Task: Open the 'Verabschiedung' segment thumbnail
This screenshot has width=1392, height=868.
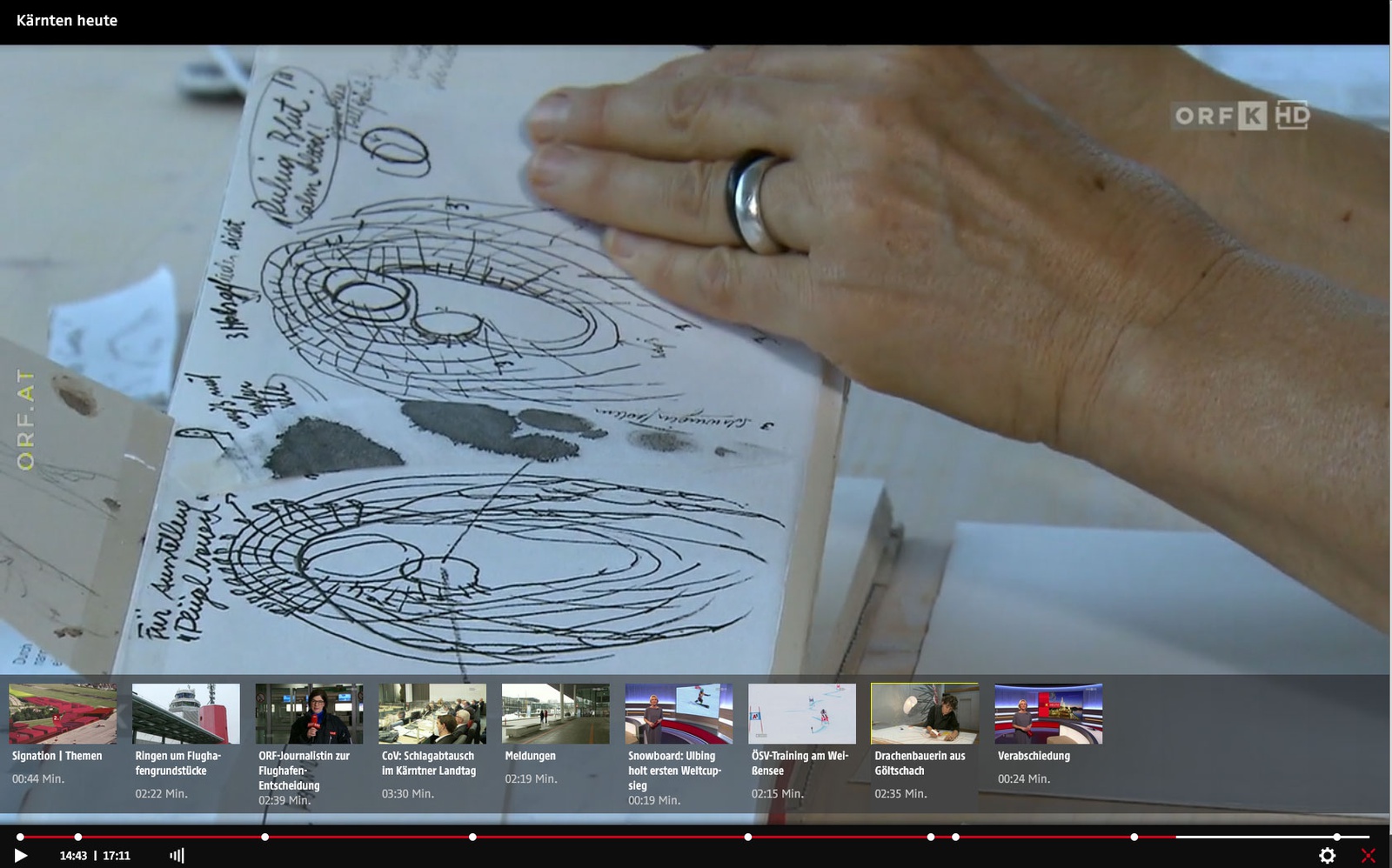Action: [1048, 713]
